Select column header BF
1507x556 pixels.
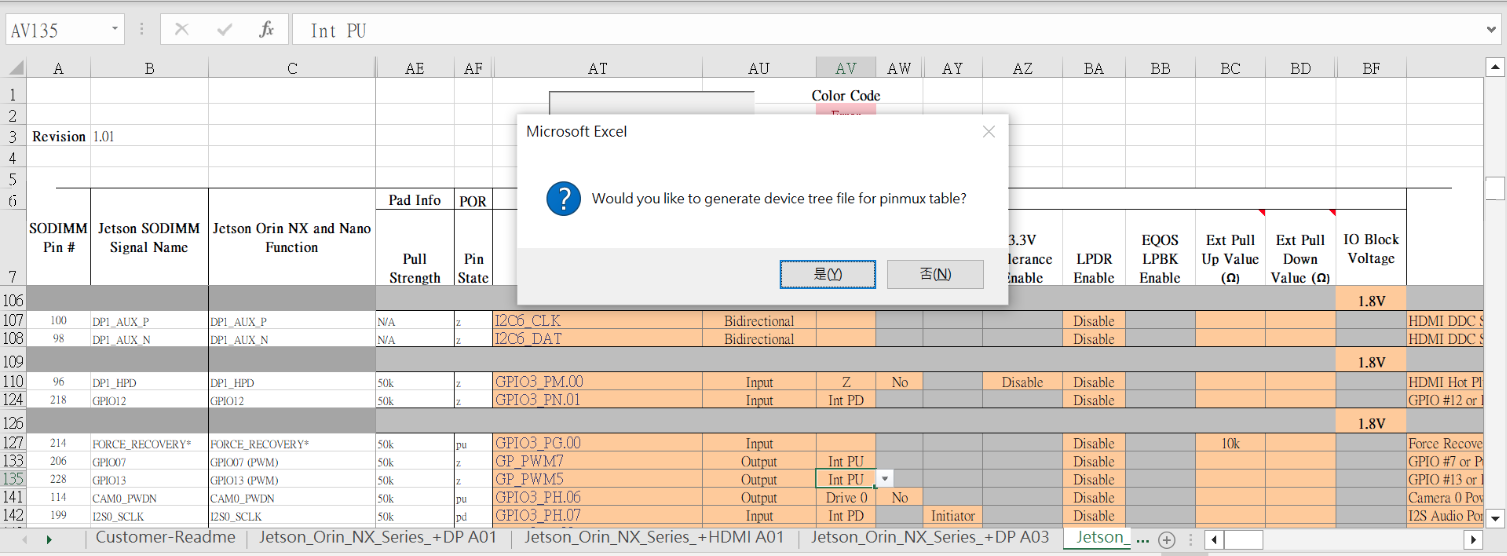coord(1371,68)
